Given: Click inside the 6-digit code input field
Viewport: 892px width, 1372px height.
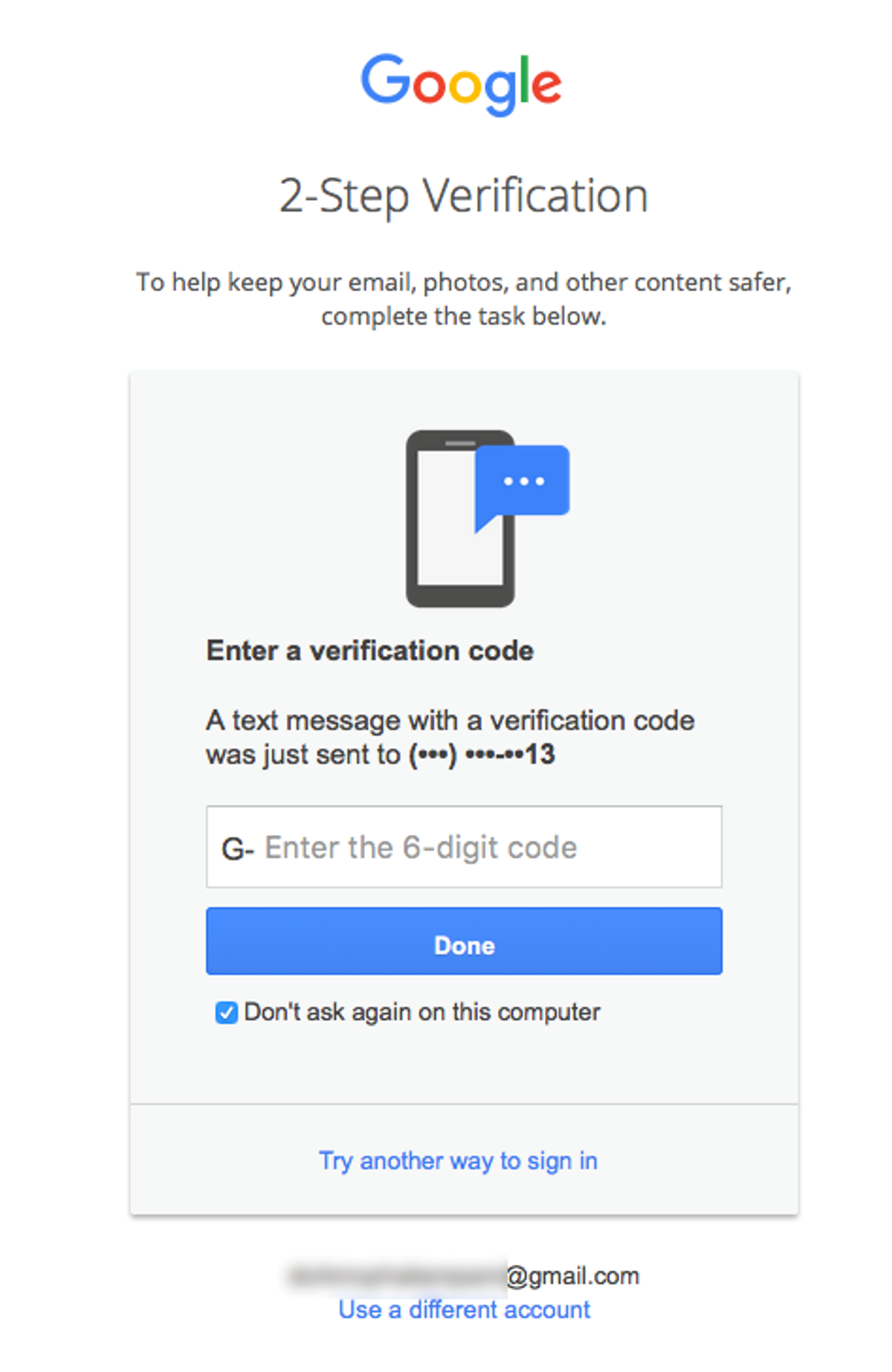Looking at the screenshot, I should click(x=464, y=847).
